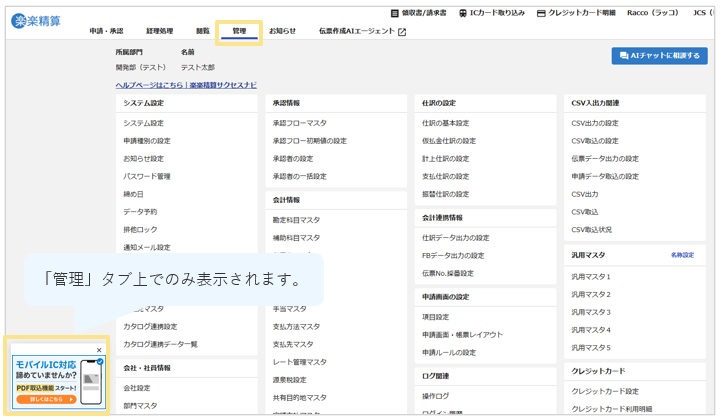Open 承認フロー初期値の設定
721x420 pixels.
point(309,141)
